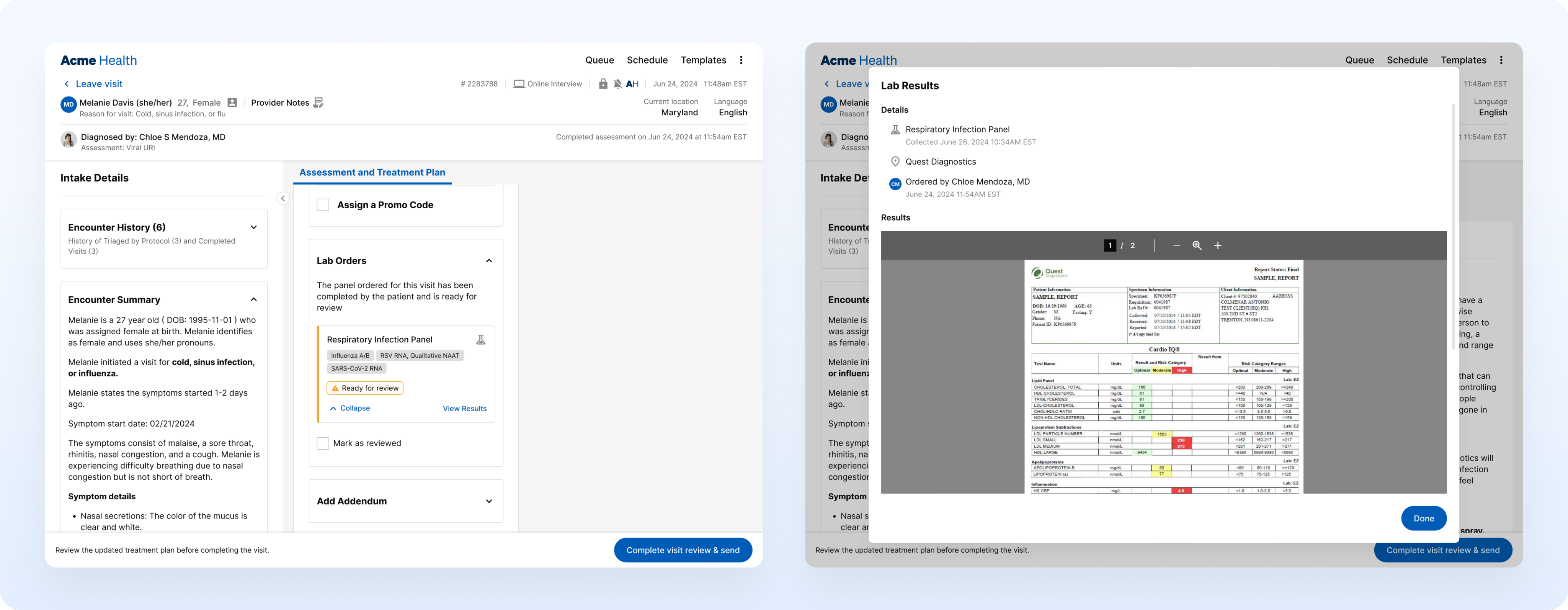
Task: Open the kebab menu in left window header
Action: pyautogui.click(x=741, y=60)
